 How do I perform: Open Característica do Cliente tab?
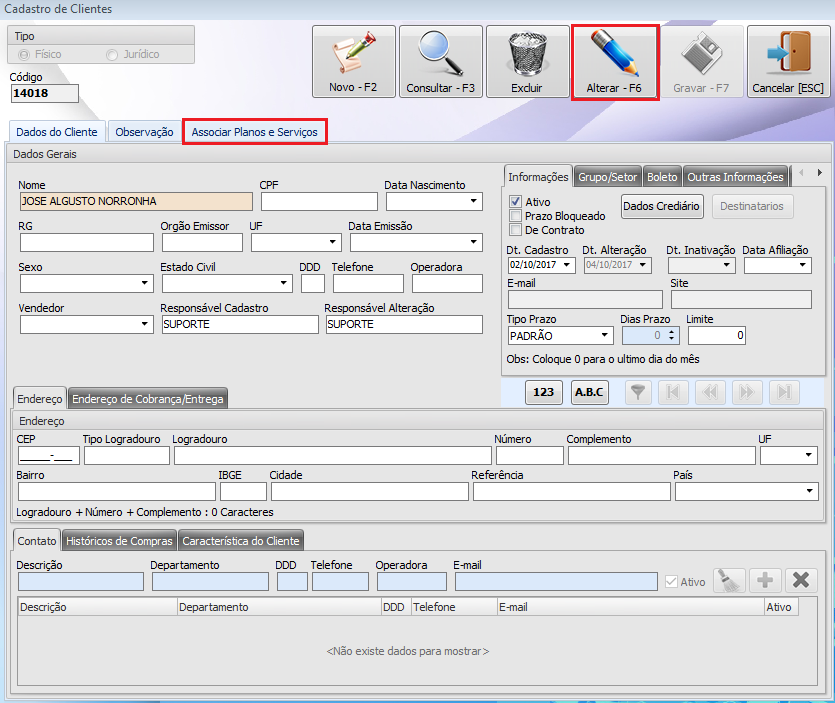click(x=241, y=541)
